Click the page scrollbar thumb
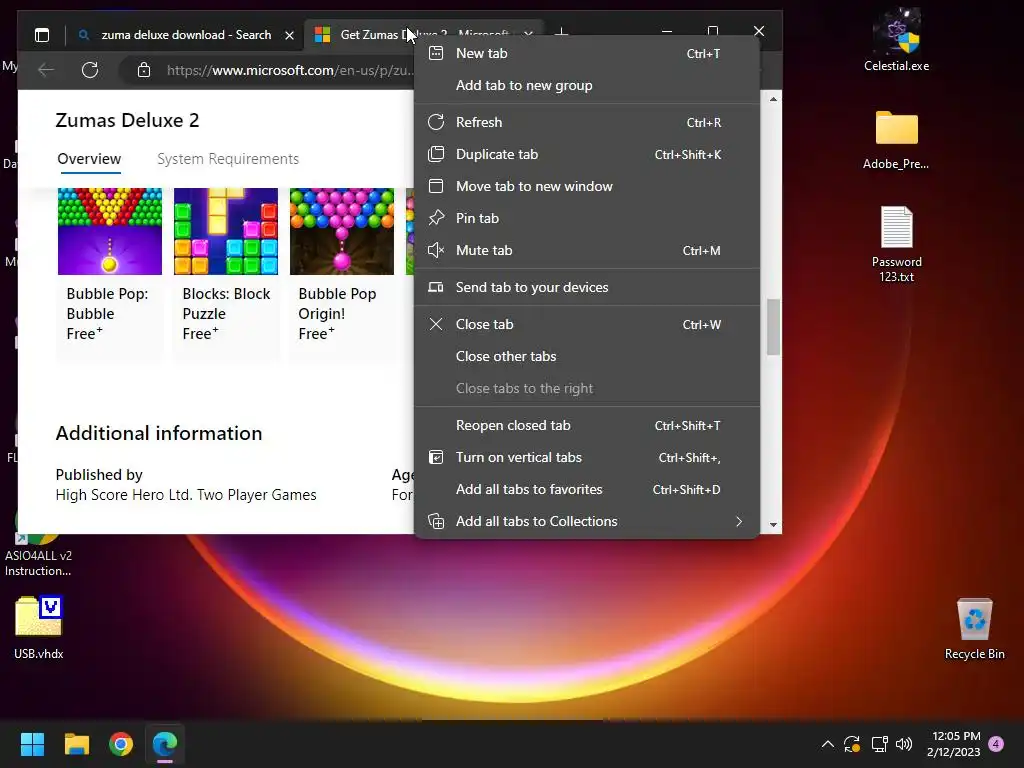Image resolution: width=1024 pixels, height=768 pixels. tap(773, 327)
